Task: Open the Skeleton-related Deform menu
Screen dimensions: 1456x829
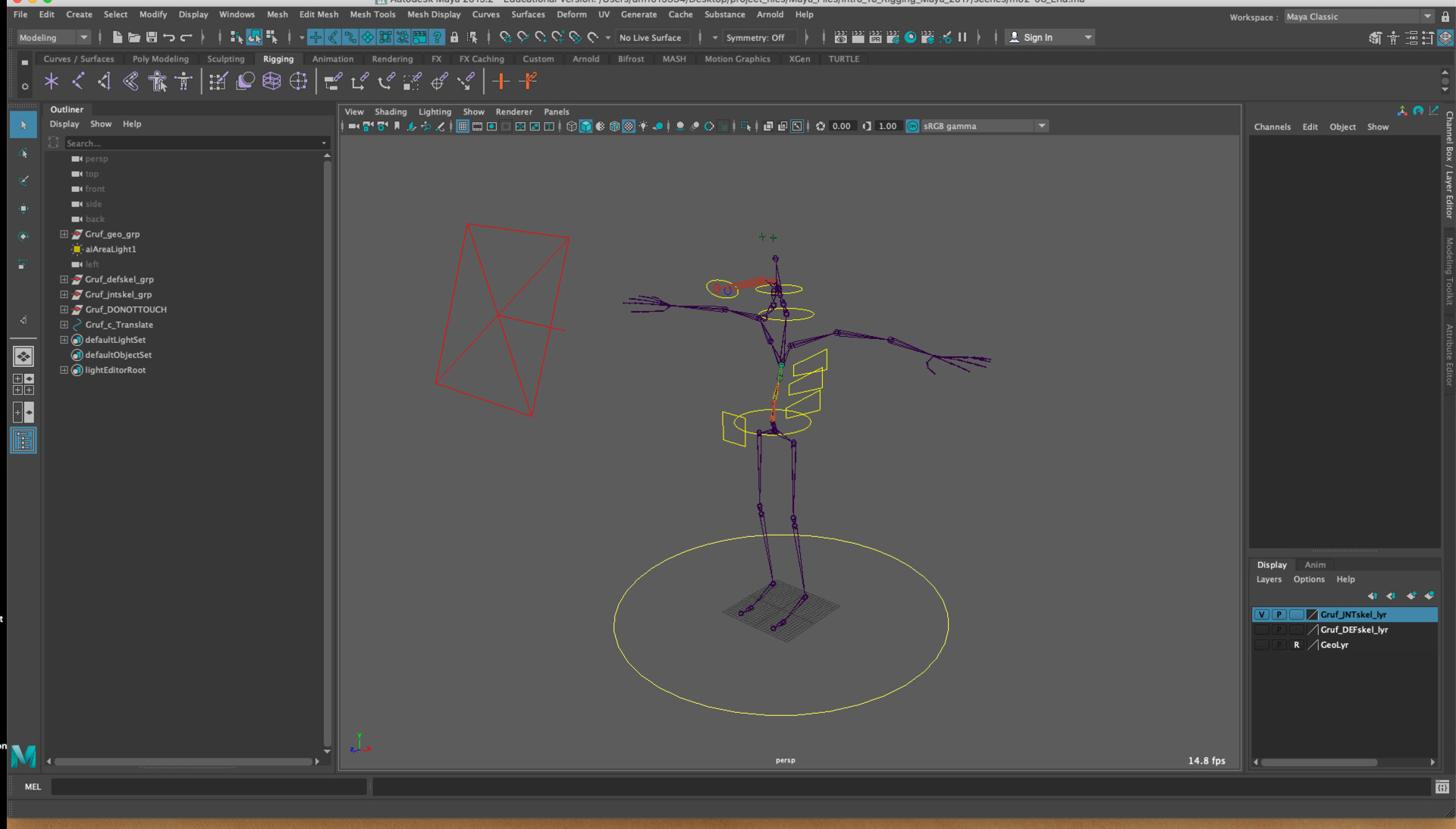Action: click(x=572, y=14)
